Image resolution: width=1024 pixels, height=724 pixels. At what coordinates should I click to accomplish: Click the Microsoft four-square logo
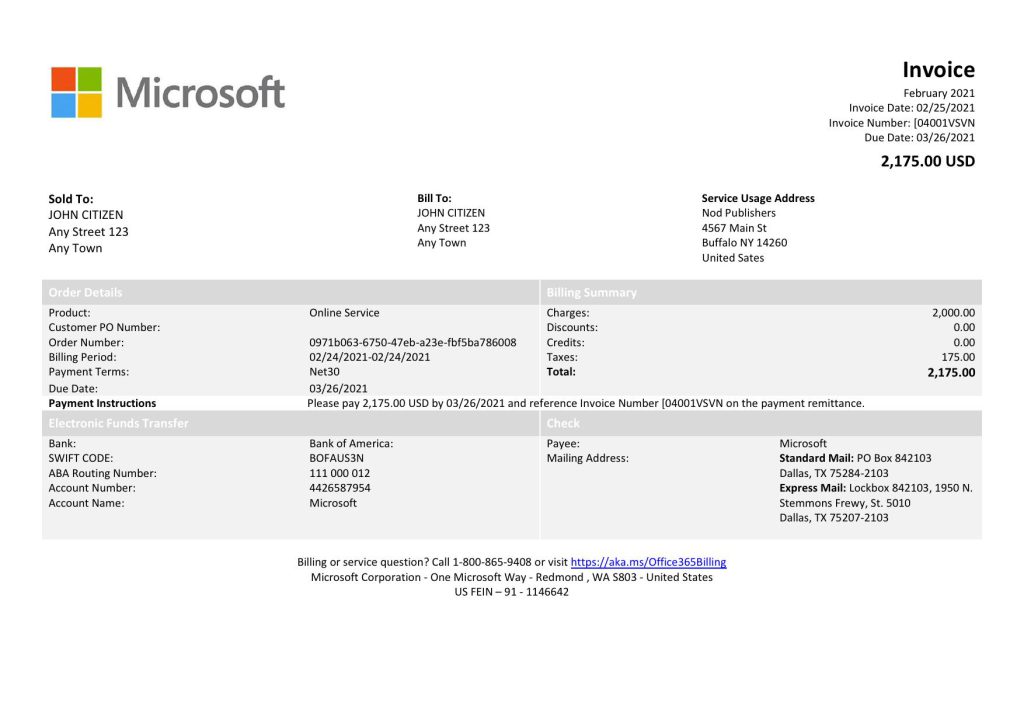[77, 93]
